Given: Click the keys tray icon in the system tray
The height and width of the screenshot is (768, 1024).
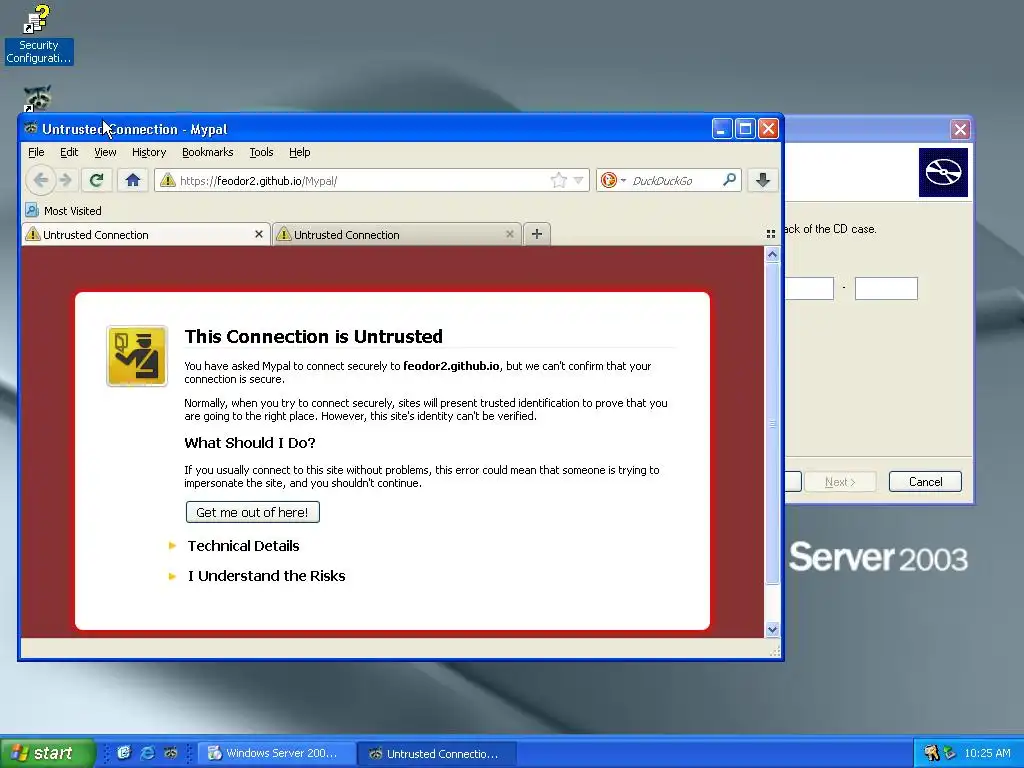Looking at the screenshot, I should point(931,753).
